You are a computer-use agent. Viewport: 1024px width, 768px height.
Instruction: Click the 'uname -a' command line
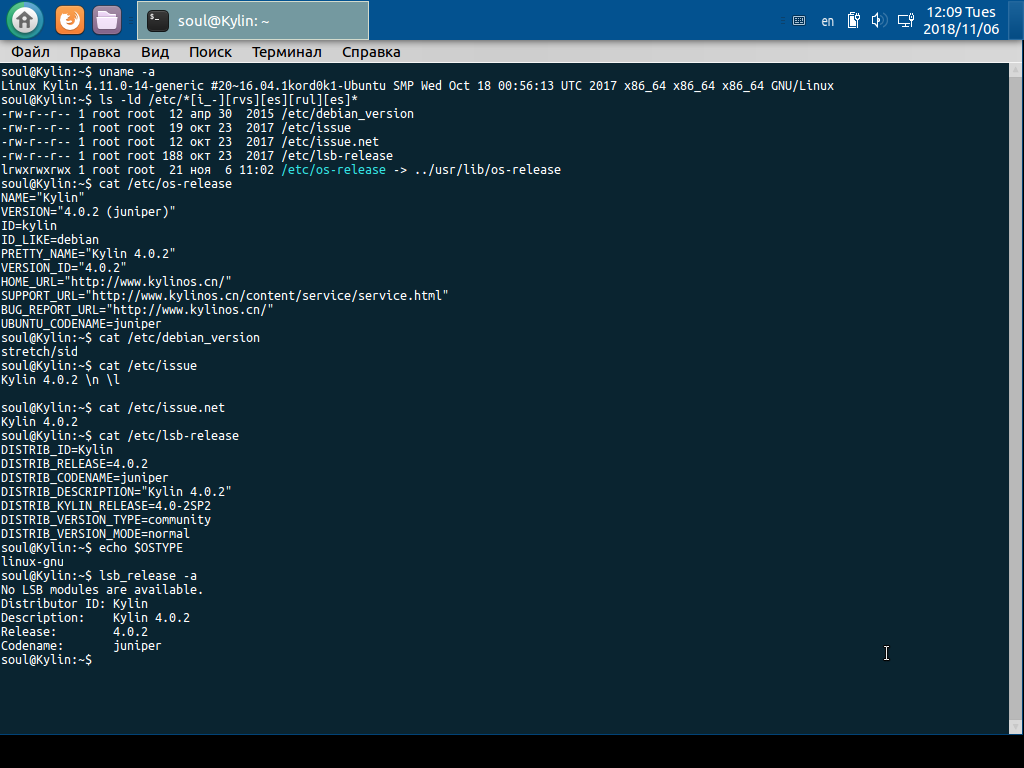coord(78,72)
